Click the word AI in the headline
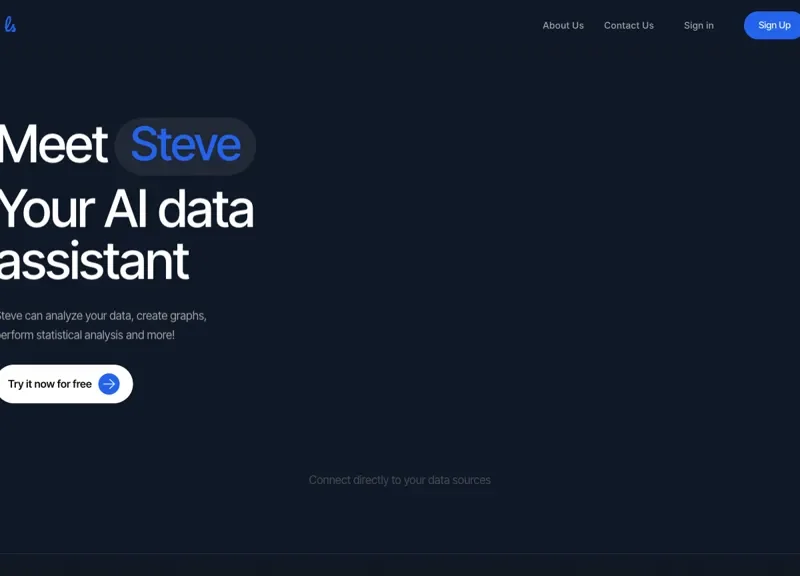The image size is (800, 576). (125, 209)
